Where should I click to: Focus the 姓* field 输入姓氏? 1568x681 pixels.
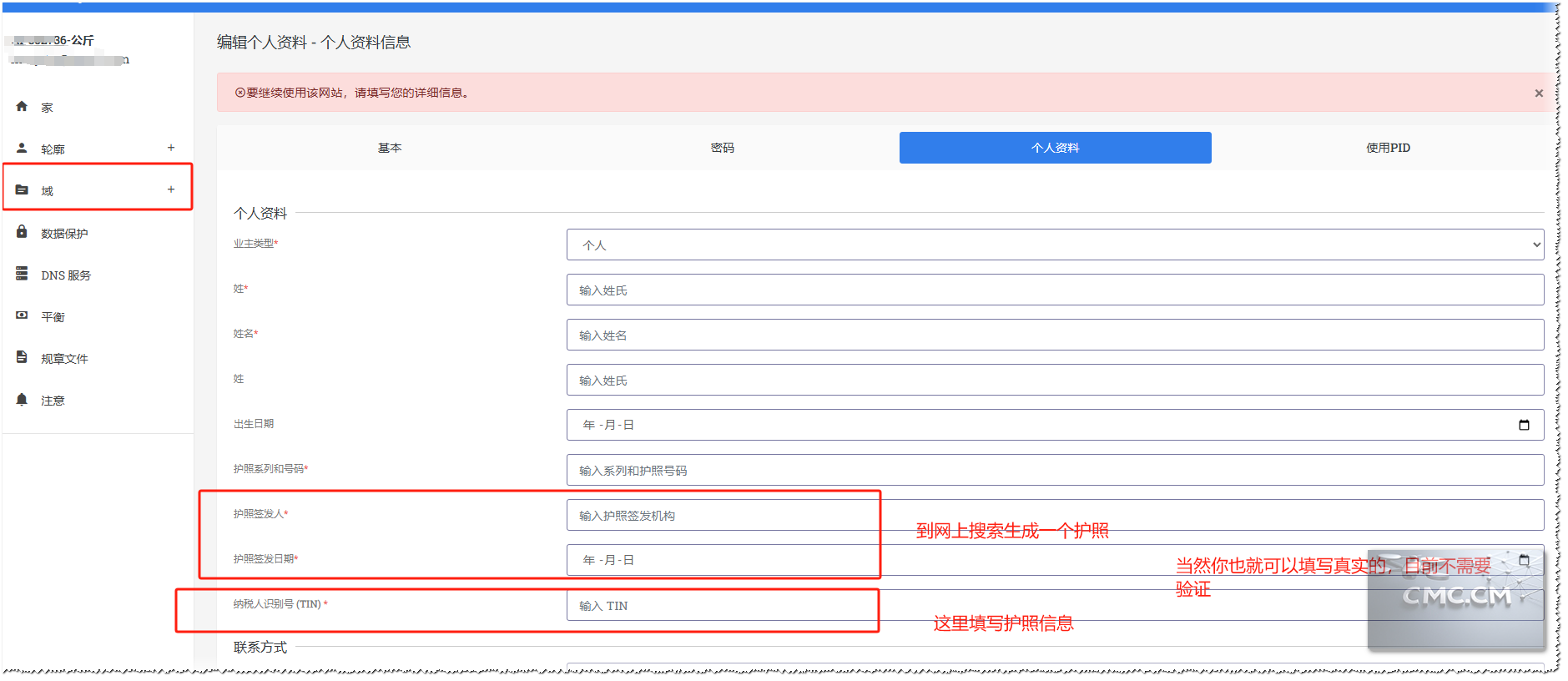coord(1055,290)
